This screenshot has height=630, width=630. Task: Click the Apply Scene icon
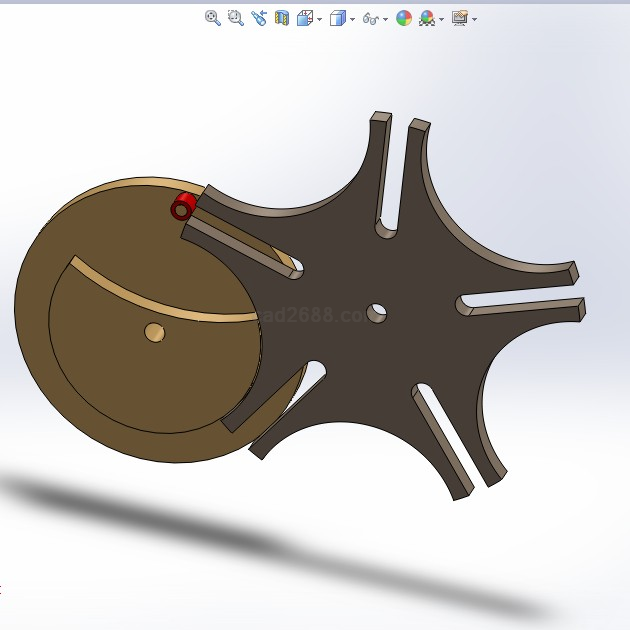coord(427,17)
